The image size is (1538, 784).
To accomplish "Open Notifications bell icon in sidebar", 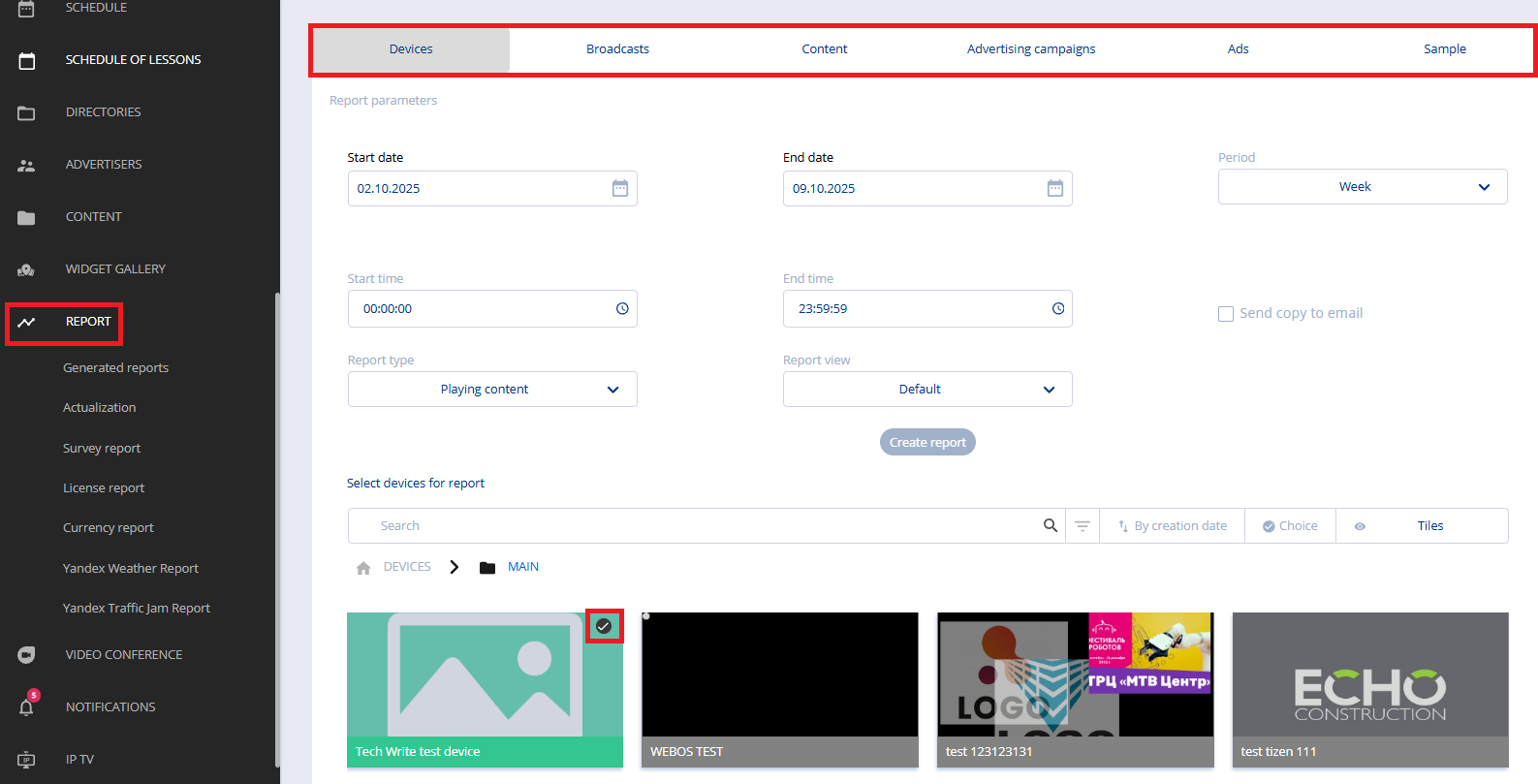I will coord(27,706).
